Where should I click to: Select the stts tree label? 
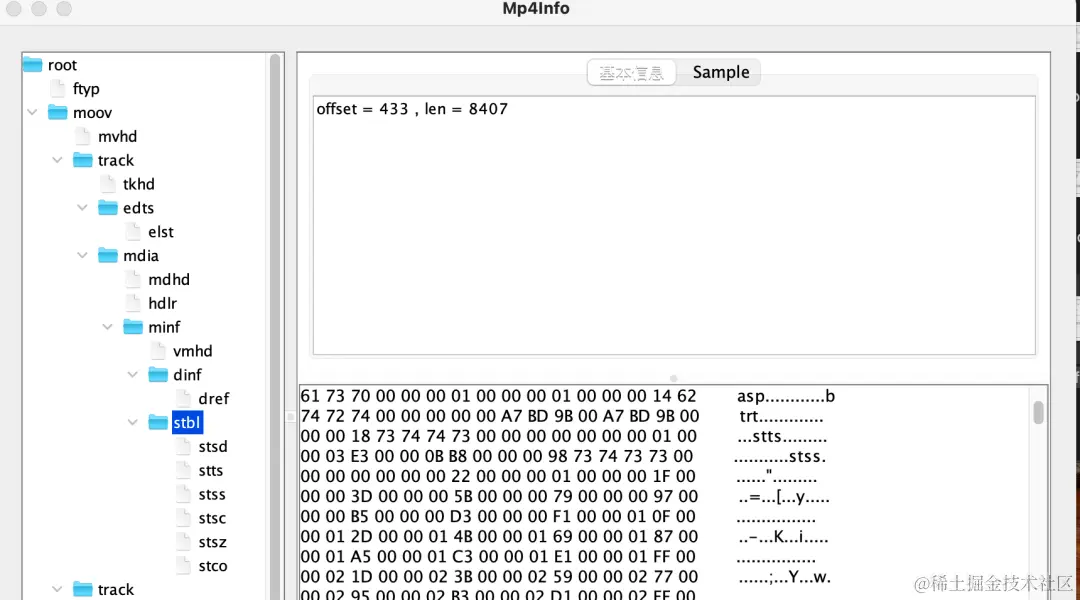211,470
